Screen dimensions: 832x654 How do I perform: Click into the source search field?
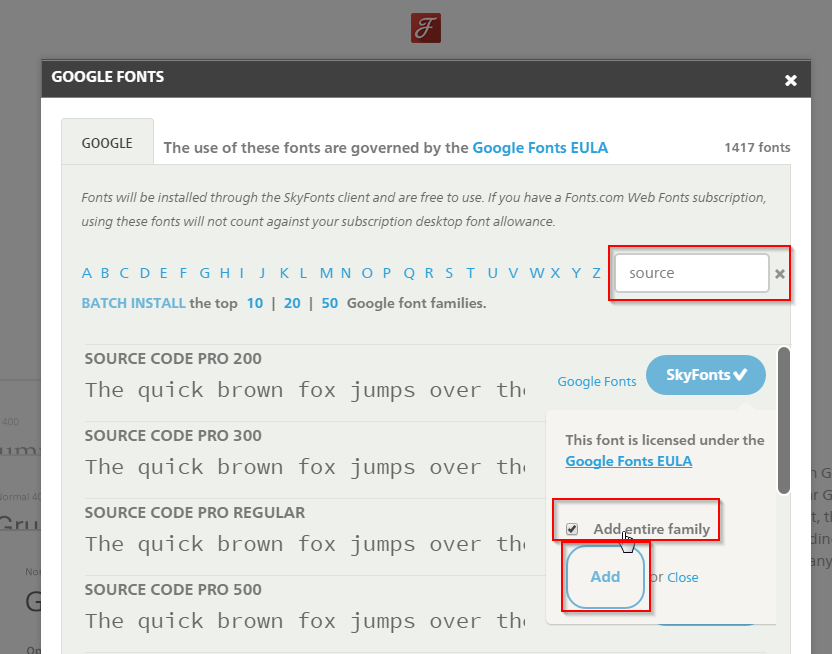click(690, 273)
